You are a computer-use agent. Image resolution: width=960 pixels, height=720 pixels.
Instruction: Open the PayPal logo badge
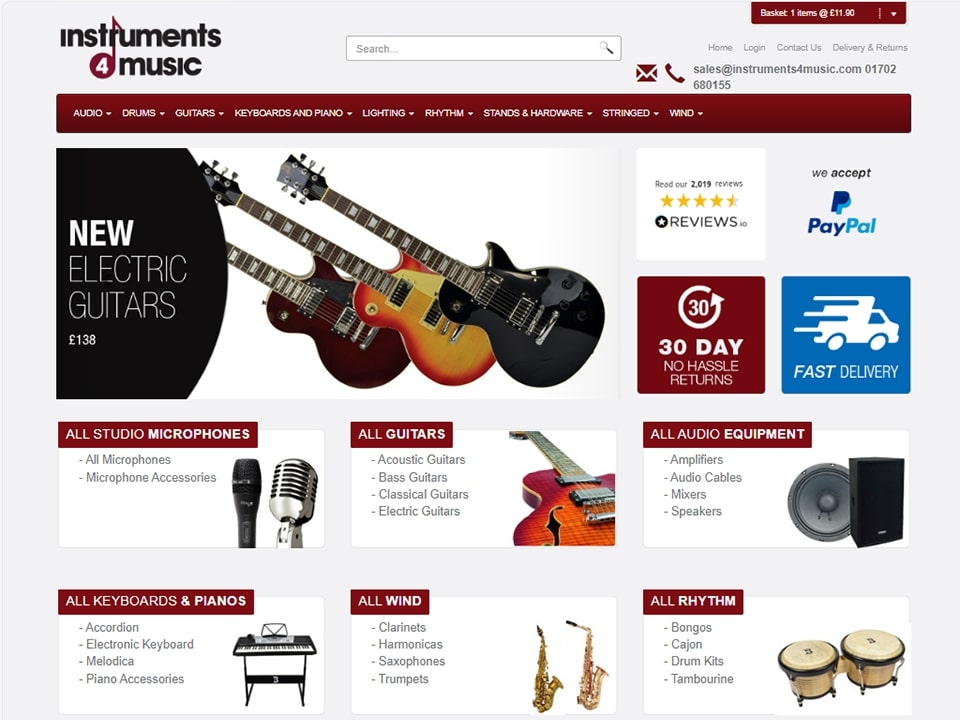coord(841,213)
